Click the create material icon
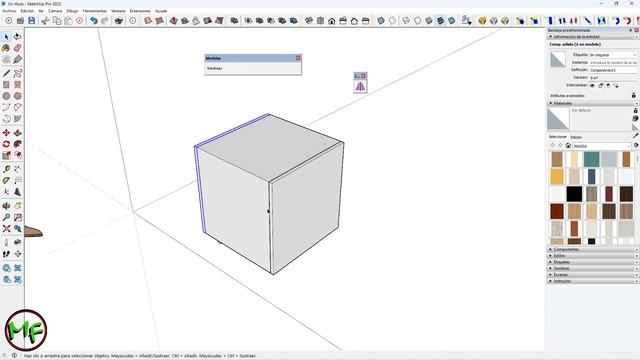The height and width of the screenshot is (360, 640). point(635,118)
